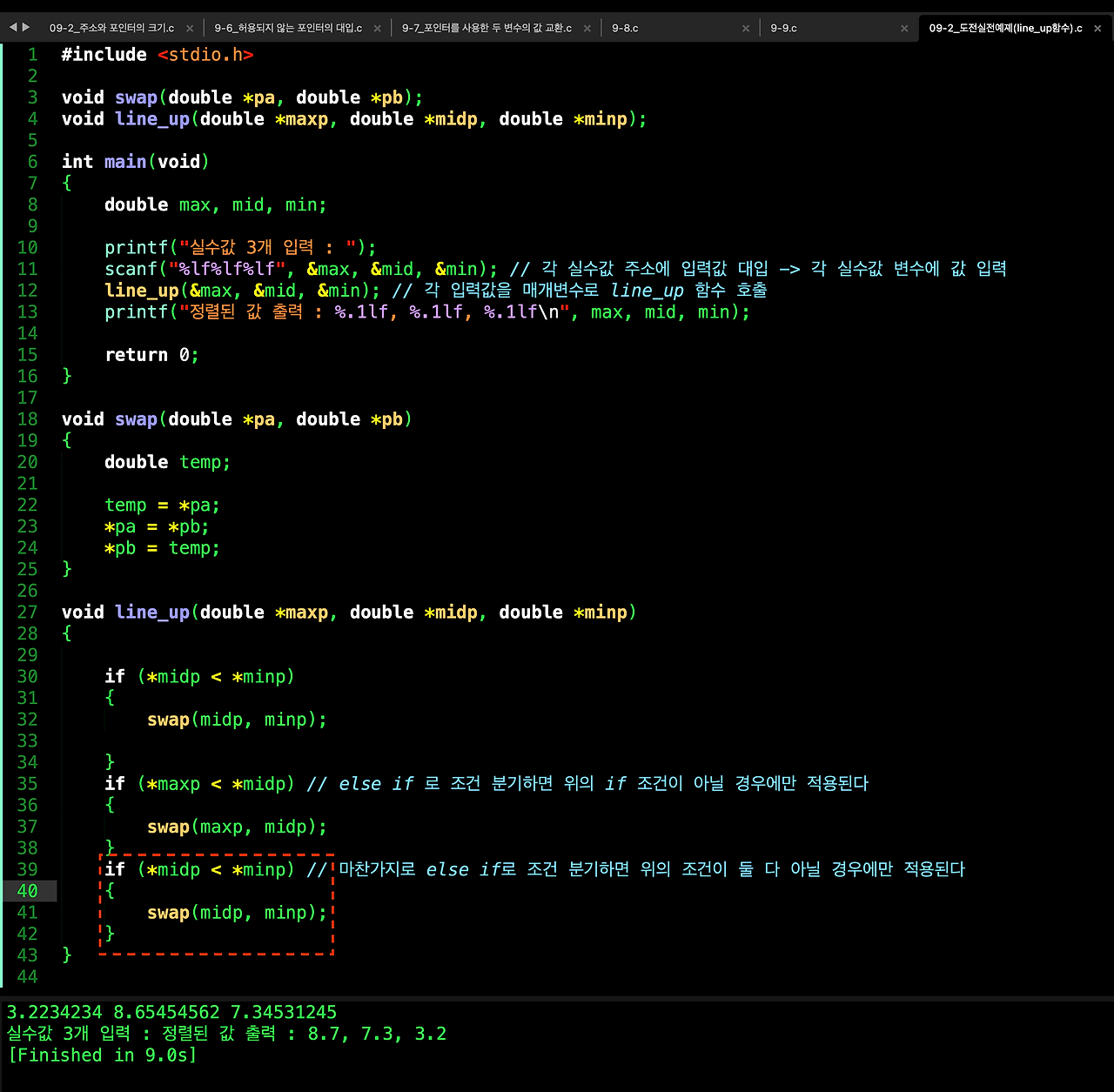The image size is (1114, 1092).
Task: Click line number 1 in the gutter
Action: (32, 54)
